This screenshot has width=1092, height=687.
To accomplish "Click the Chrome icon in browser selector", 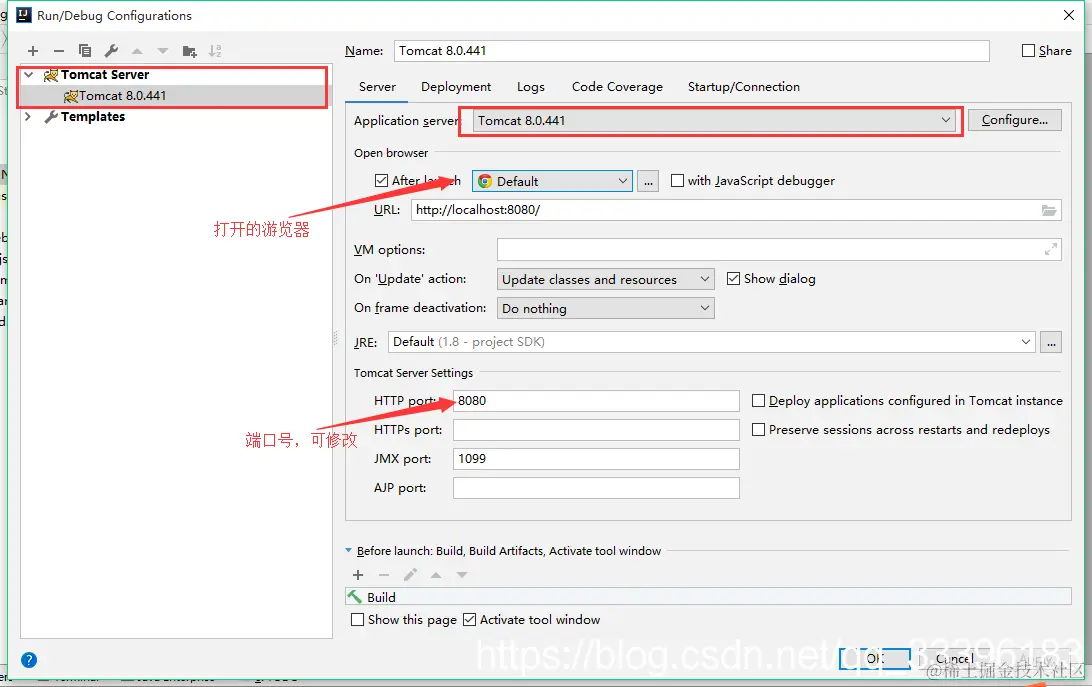I will pos(485,181).
